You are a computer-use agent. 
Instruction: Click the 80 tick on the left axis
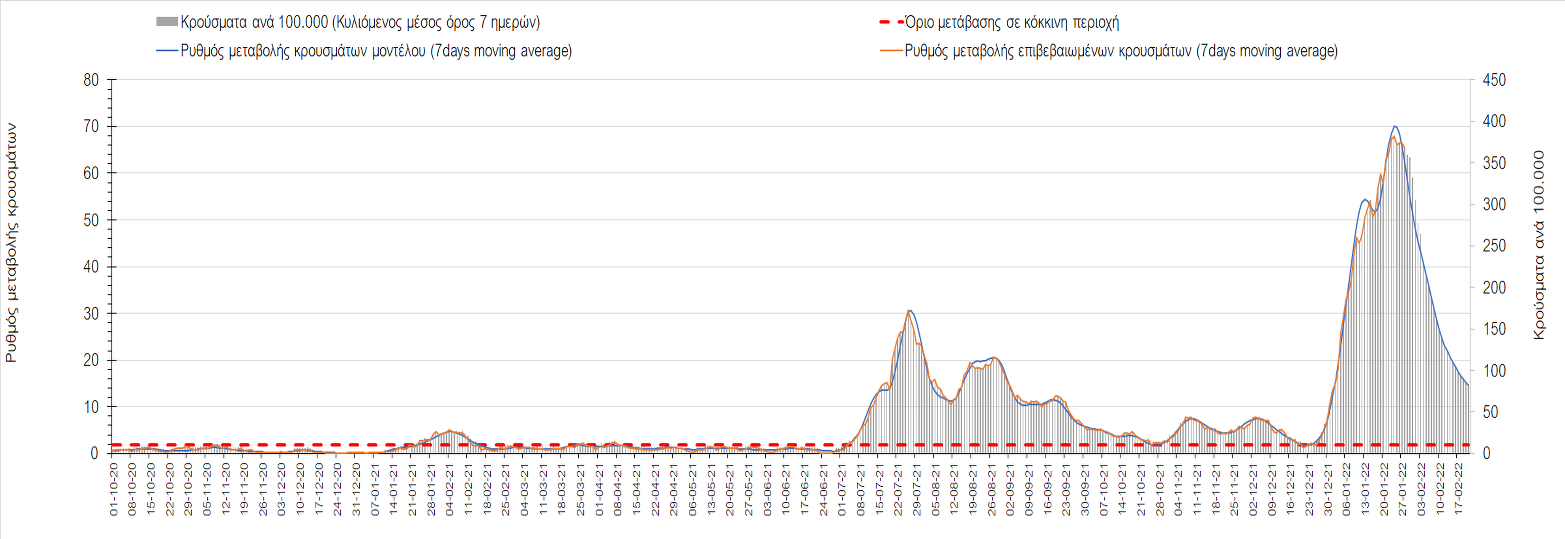pyautogui.click(x=89, y=80)
